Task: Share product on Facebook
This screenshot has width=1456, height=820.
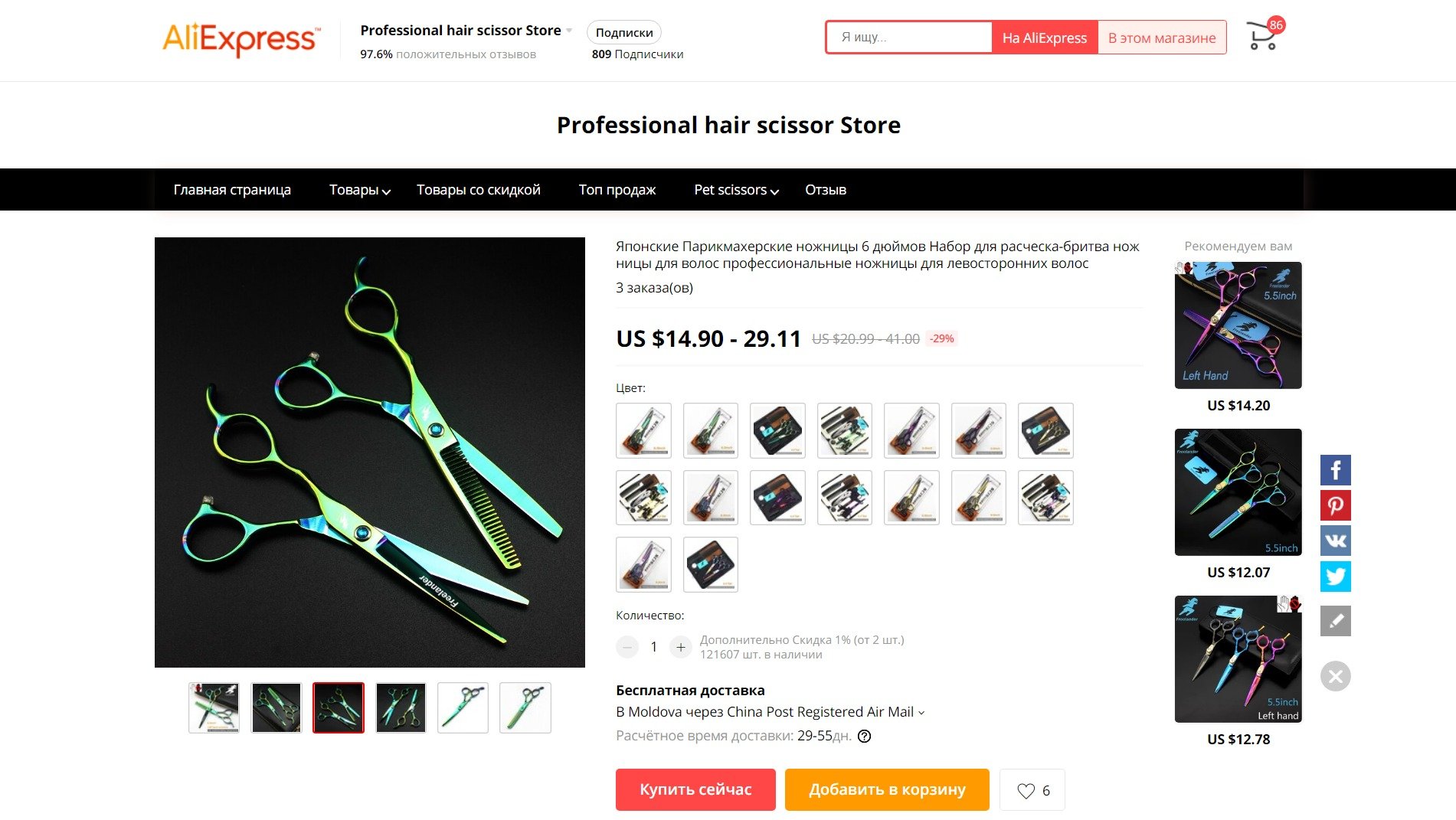Action: click(x=1335, y=470)
